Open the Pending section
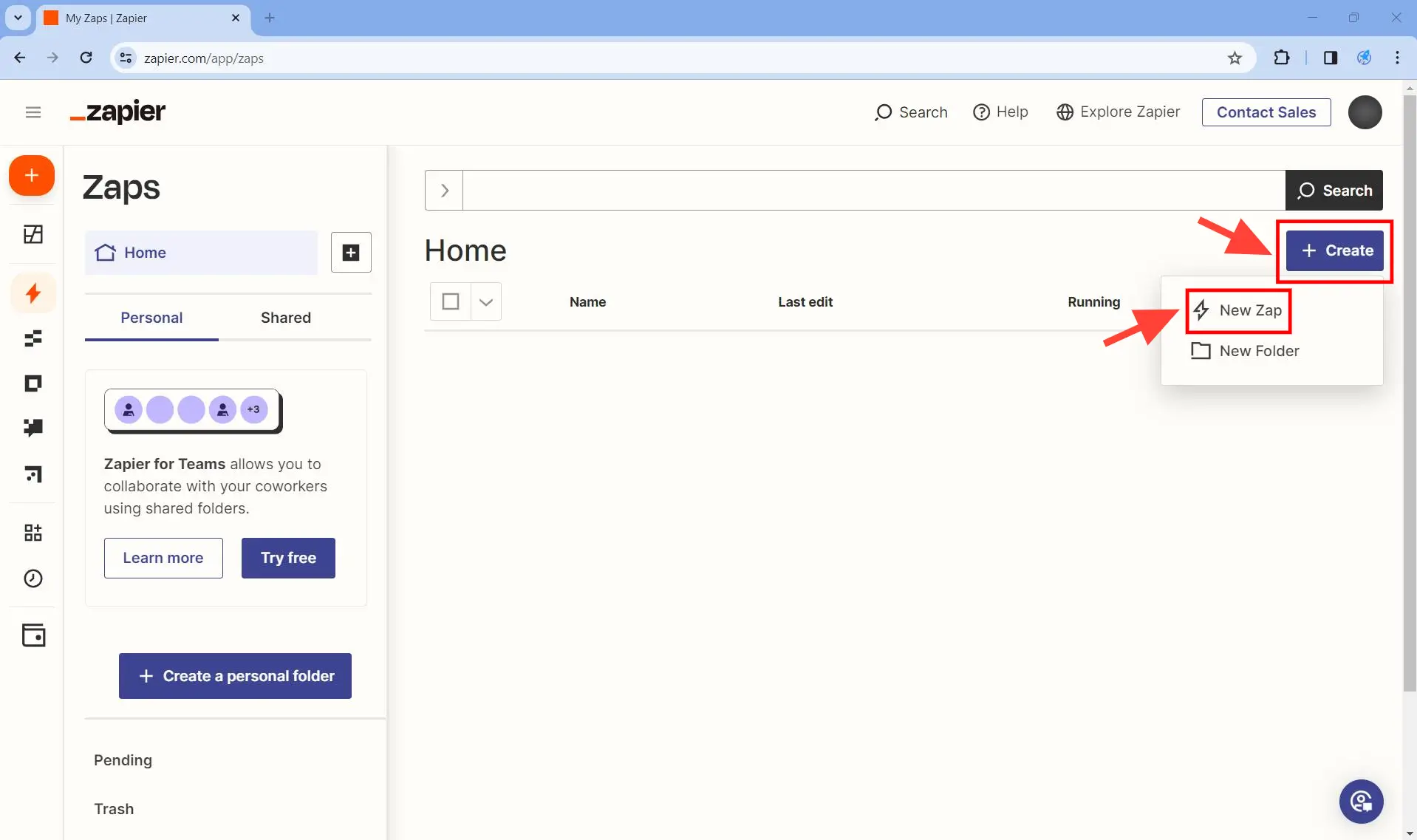Screen dimensions: 1417x840 click(123, 760)
